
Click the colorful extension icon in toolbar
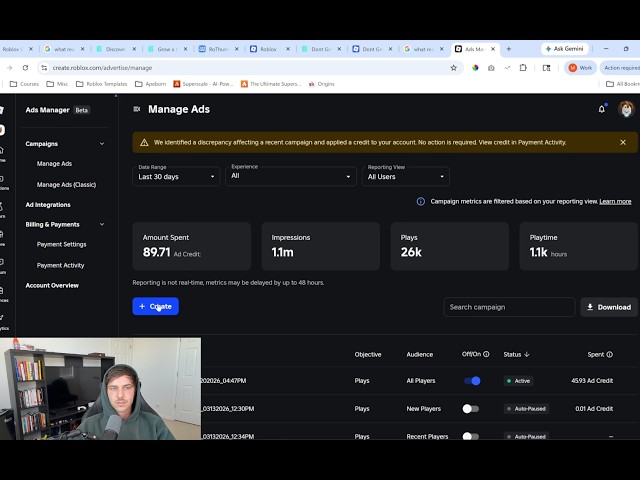(x=475, y=68)
